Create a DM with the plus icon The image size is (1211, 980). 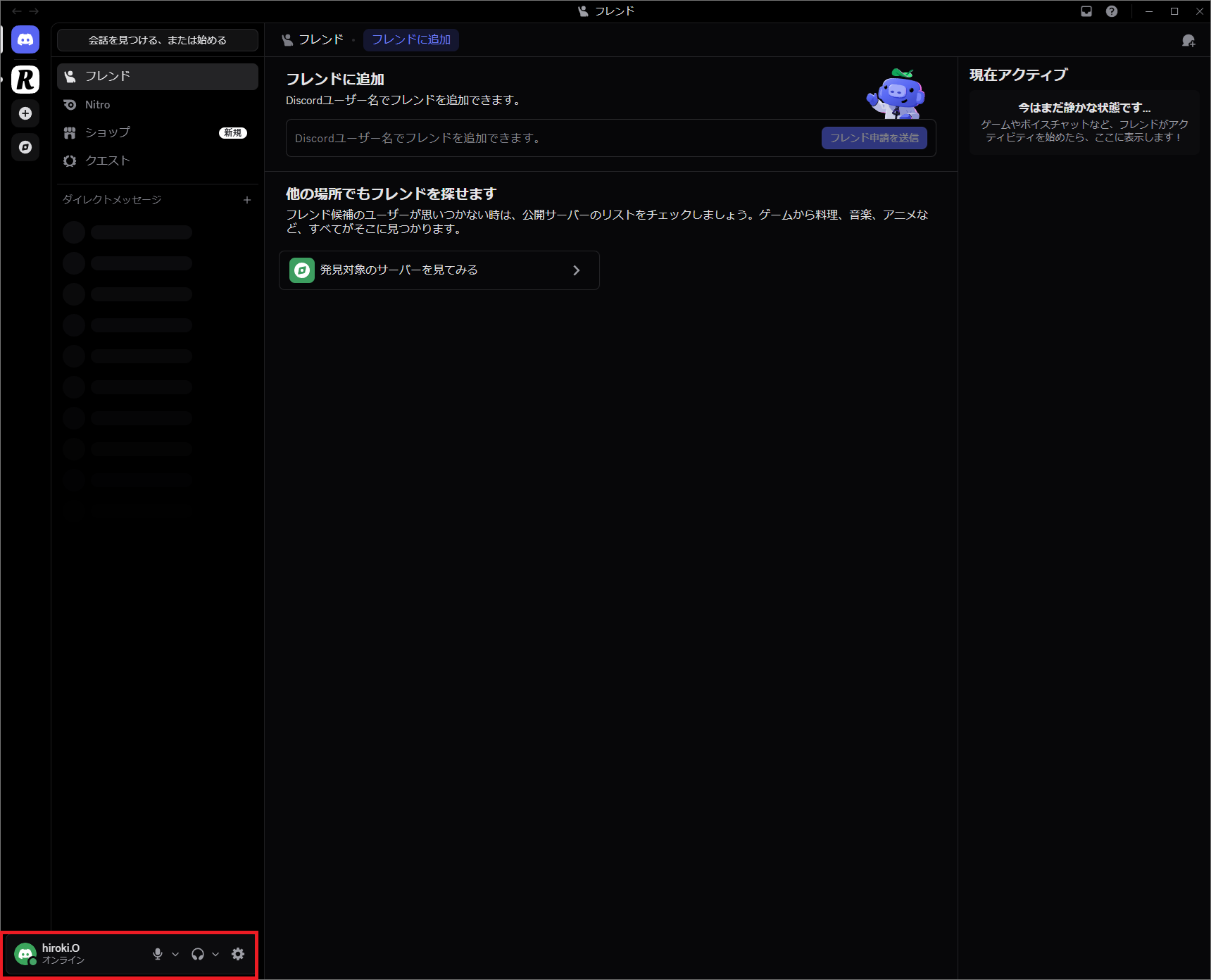(247, 200)
